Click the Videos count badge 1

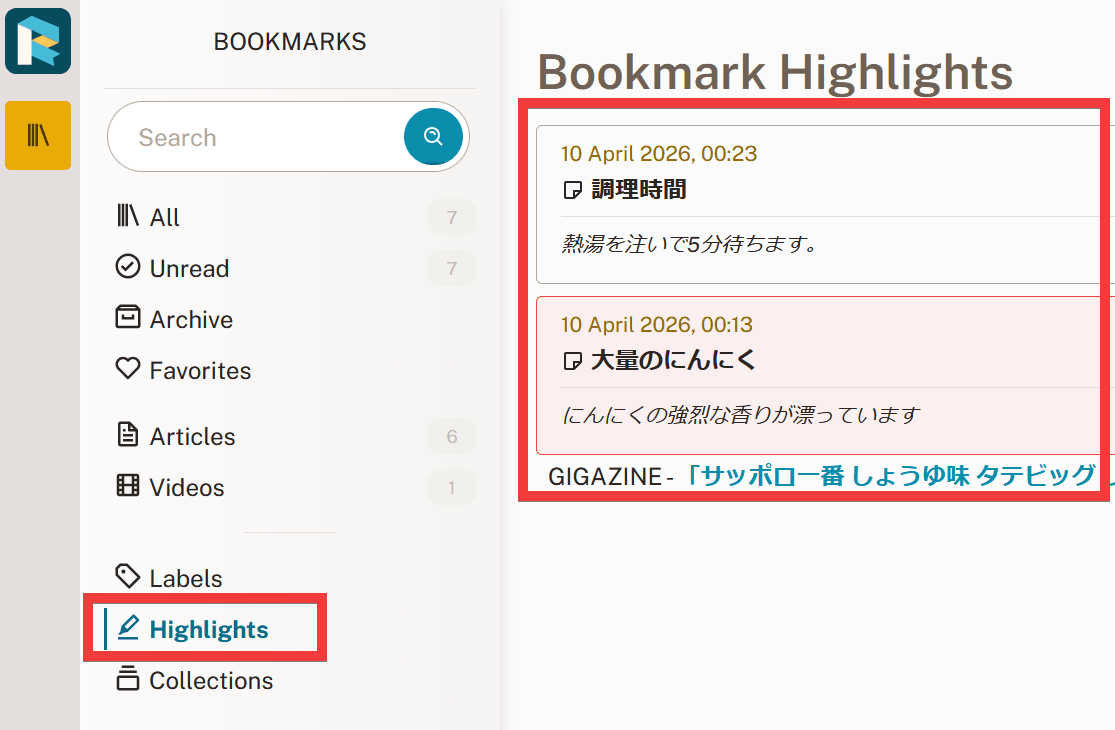click(x=452, y=487)
